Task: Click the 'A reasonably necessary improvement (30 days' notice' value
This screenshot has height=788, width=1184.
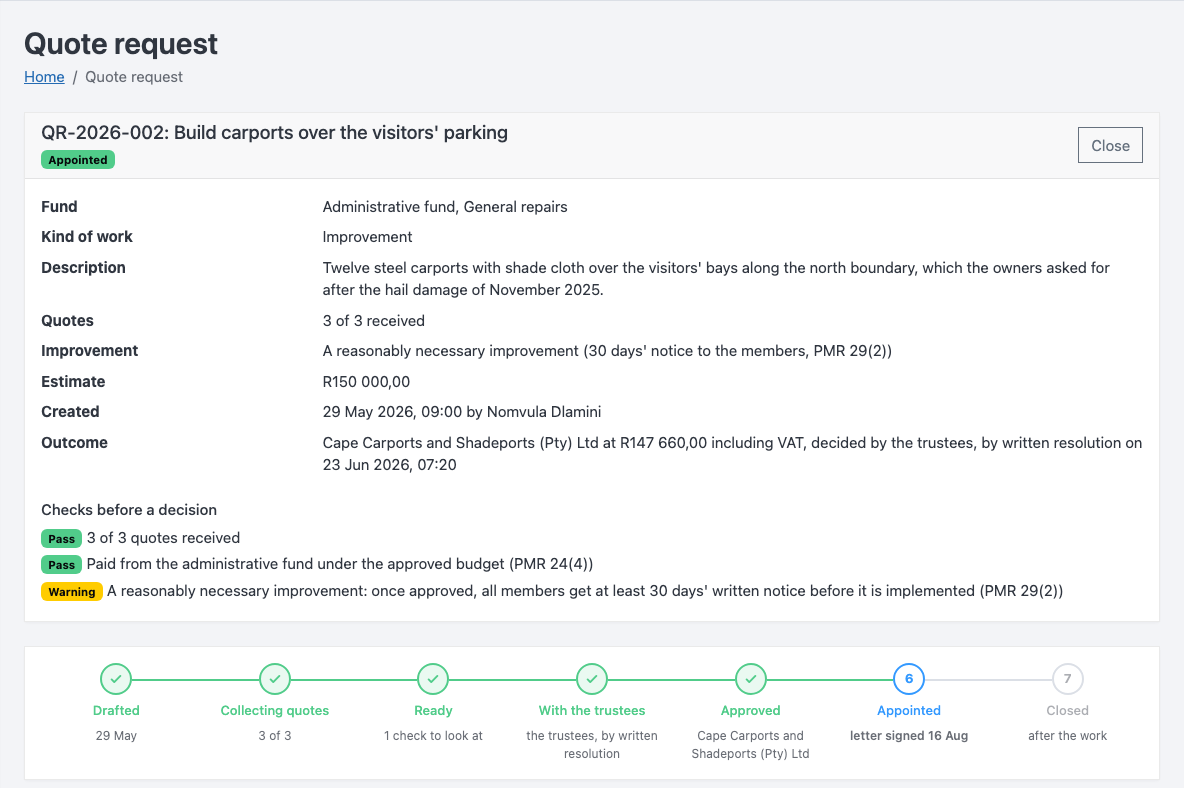Action: point(607,351)
